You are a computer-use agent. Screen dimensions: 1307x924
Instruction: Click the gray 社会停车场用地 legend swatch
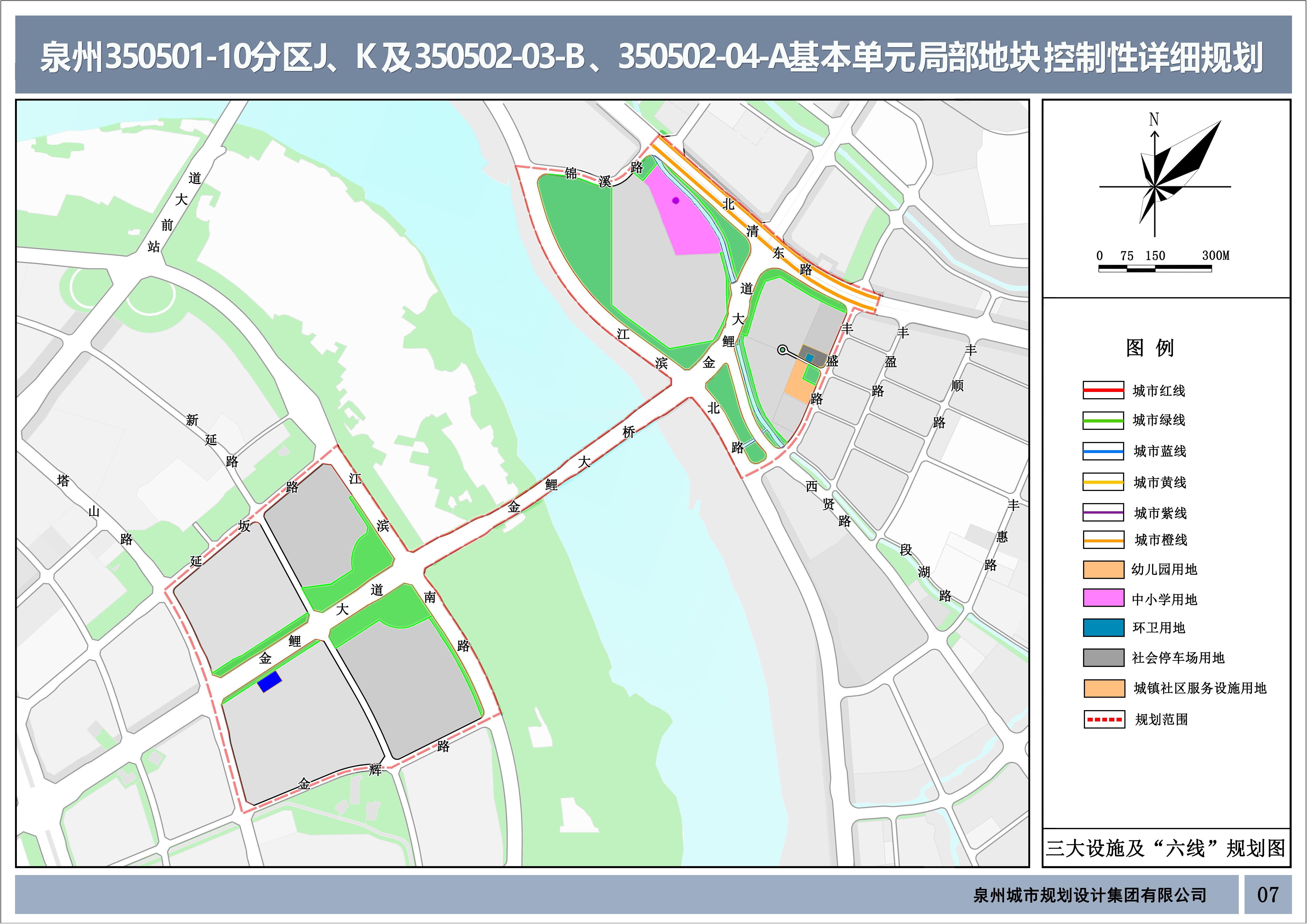pyautogui.click(x=1104, y=658)
